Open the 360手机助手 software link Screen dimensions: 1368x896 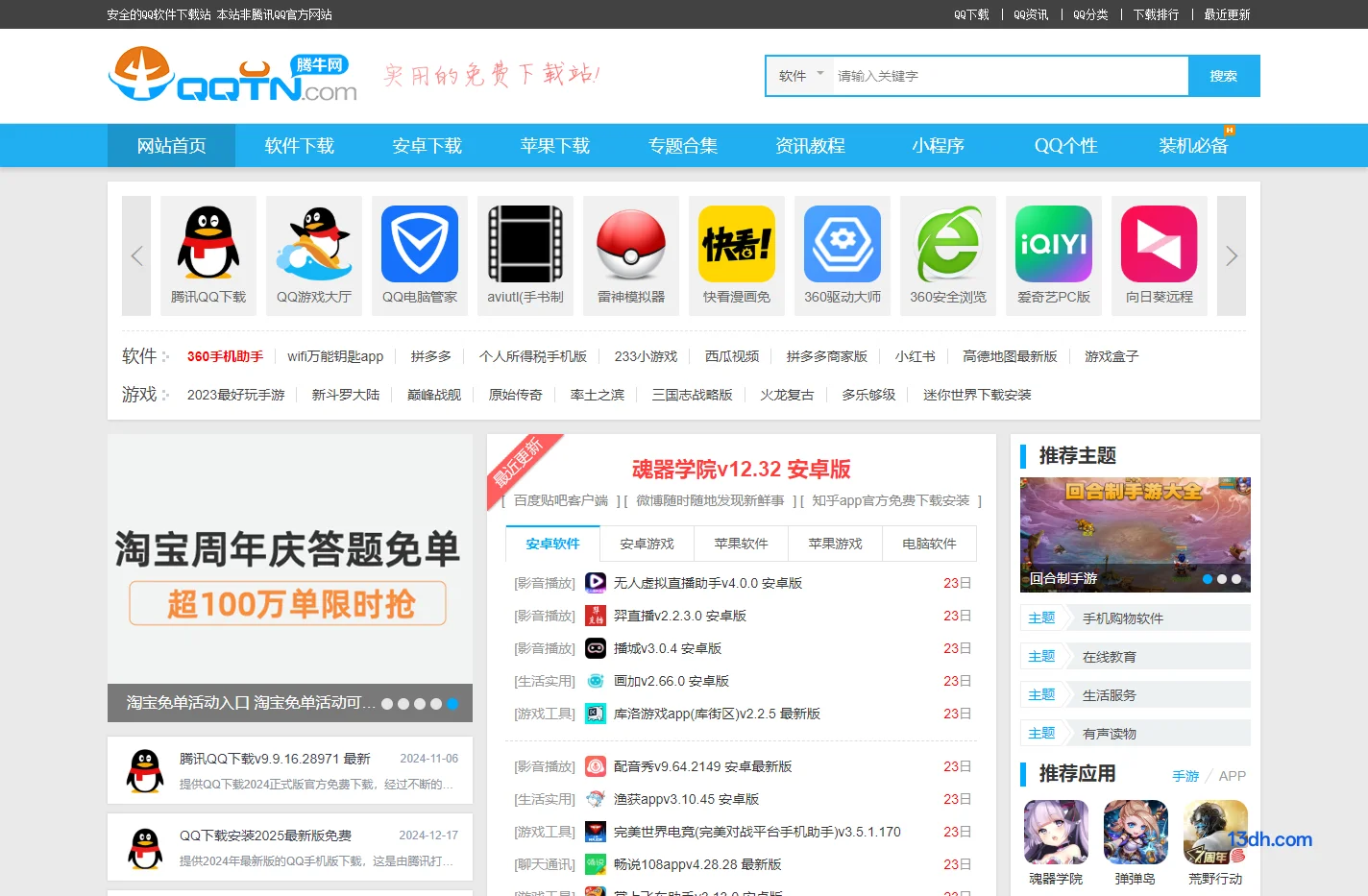tap(225, 356)
